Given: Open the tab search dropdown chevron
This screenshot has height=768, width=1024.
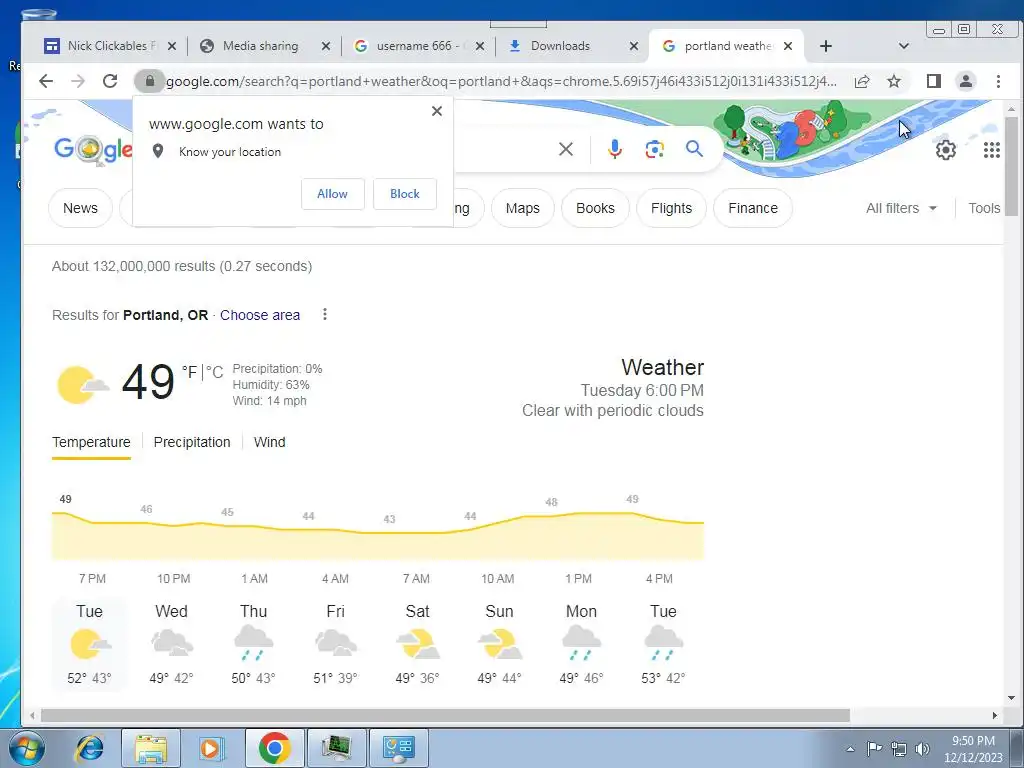Looking at the screenshot, I should [904, 46].
